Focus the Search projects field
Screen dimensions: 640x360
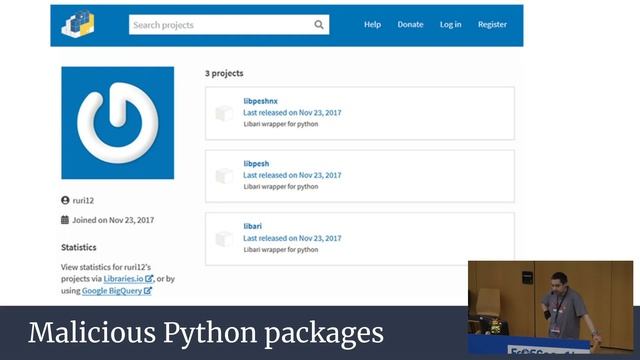click(x=229, y=25)
